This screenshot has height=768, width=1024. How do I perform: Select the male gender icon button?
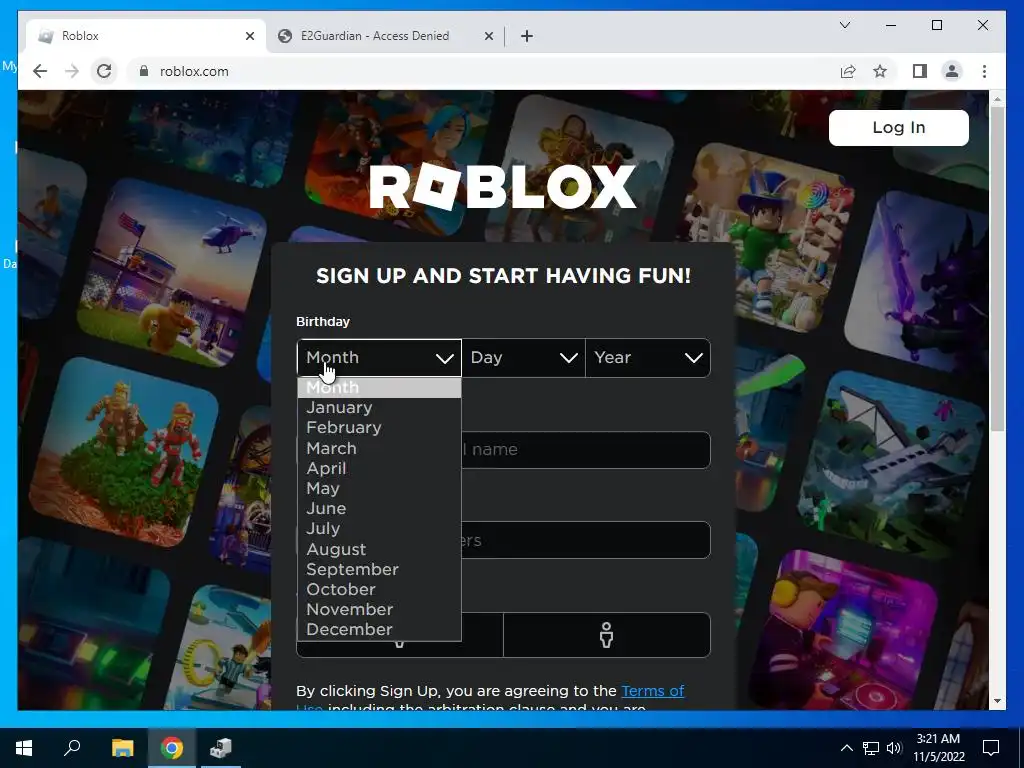(607, 635)
